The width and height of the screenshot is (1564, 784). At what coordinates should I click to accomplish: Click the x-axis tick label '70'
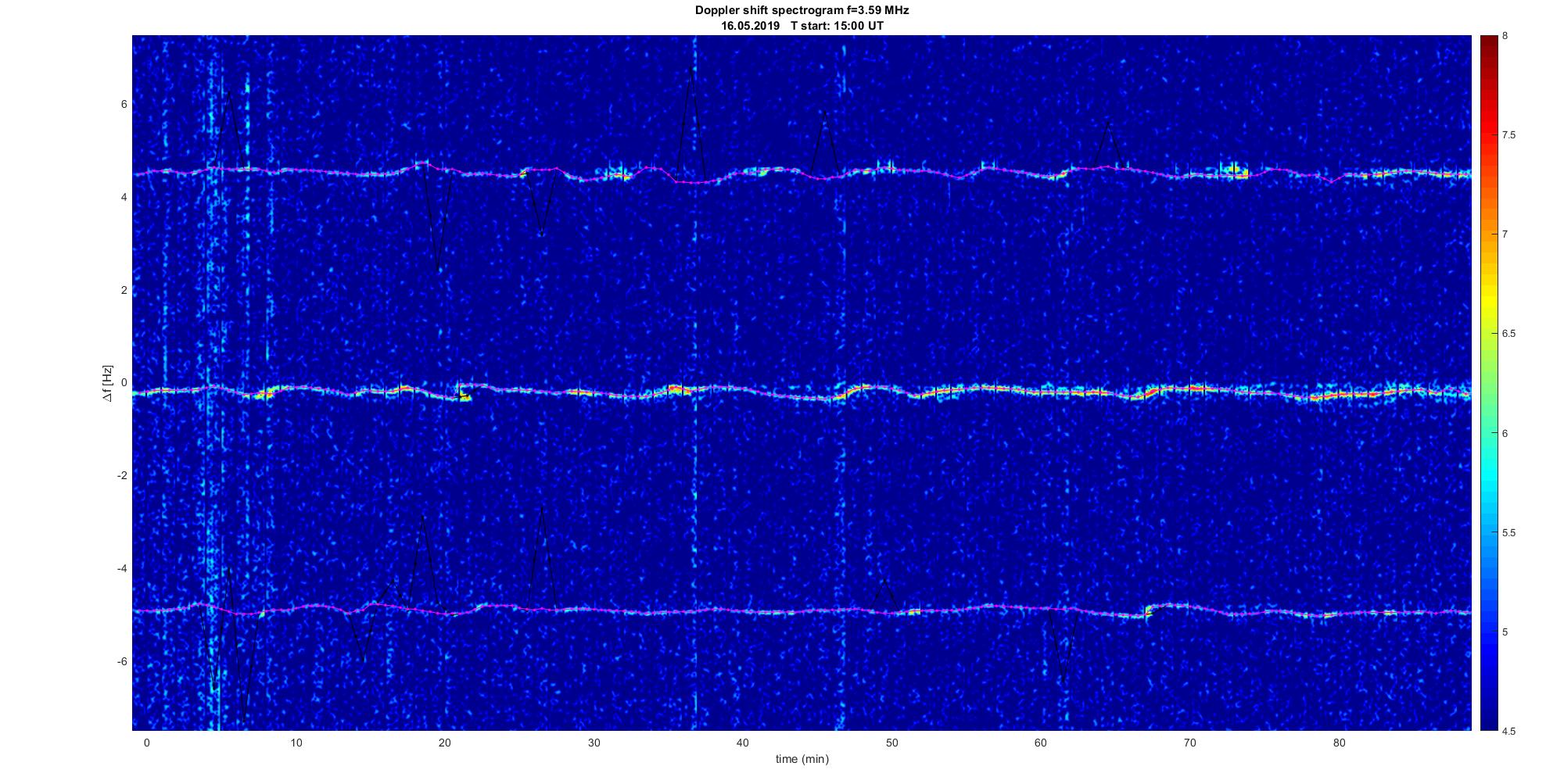coord(1190,743)
